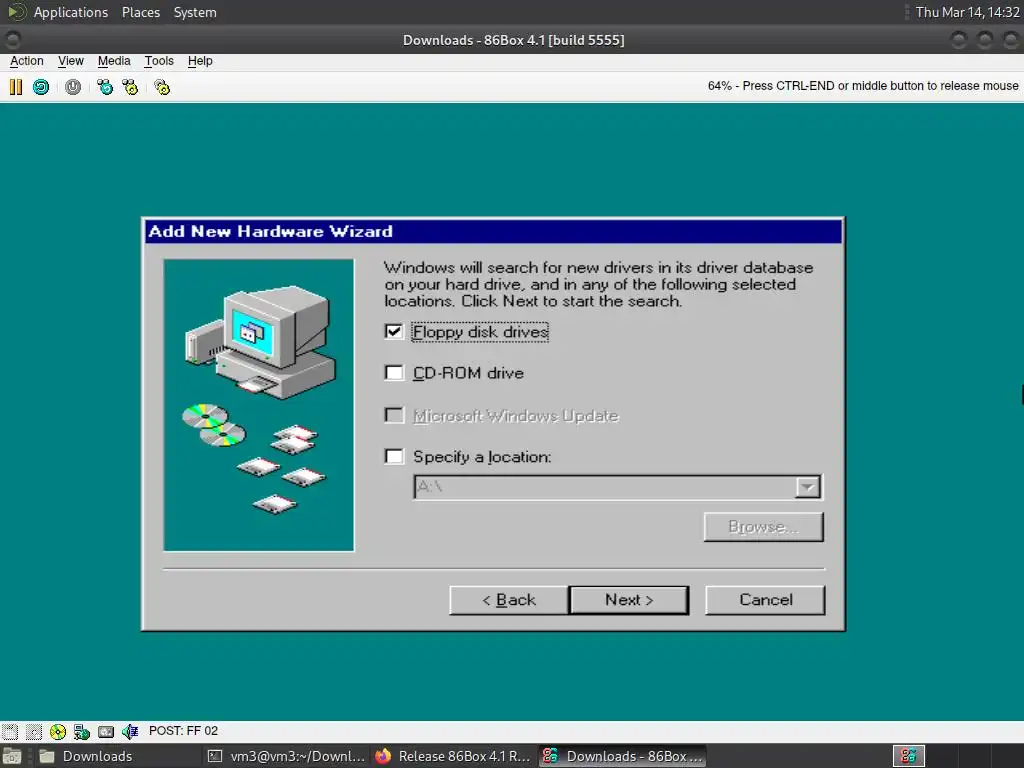Screen dimensions: 1024x768
Task: Click the network status bar icon
Action: [x=82, y=731]
